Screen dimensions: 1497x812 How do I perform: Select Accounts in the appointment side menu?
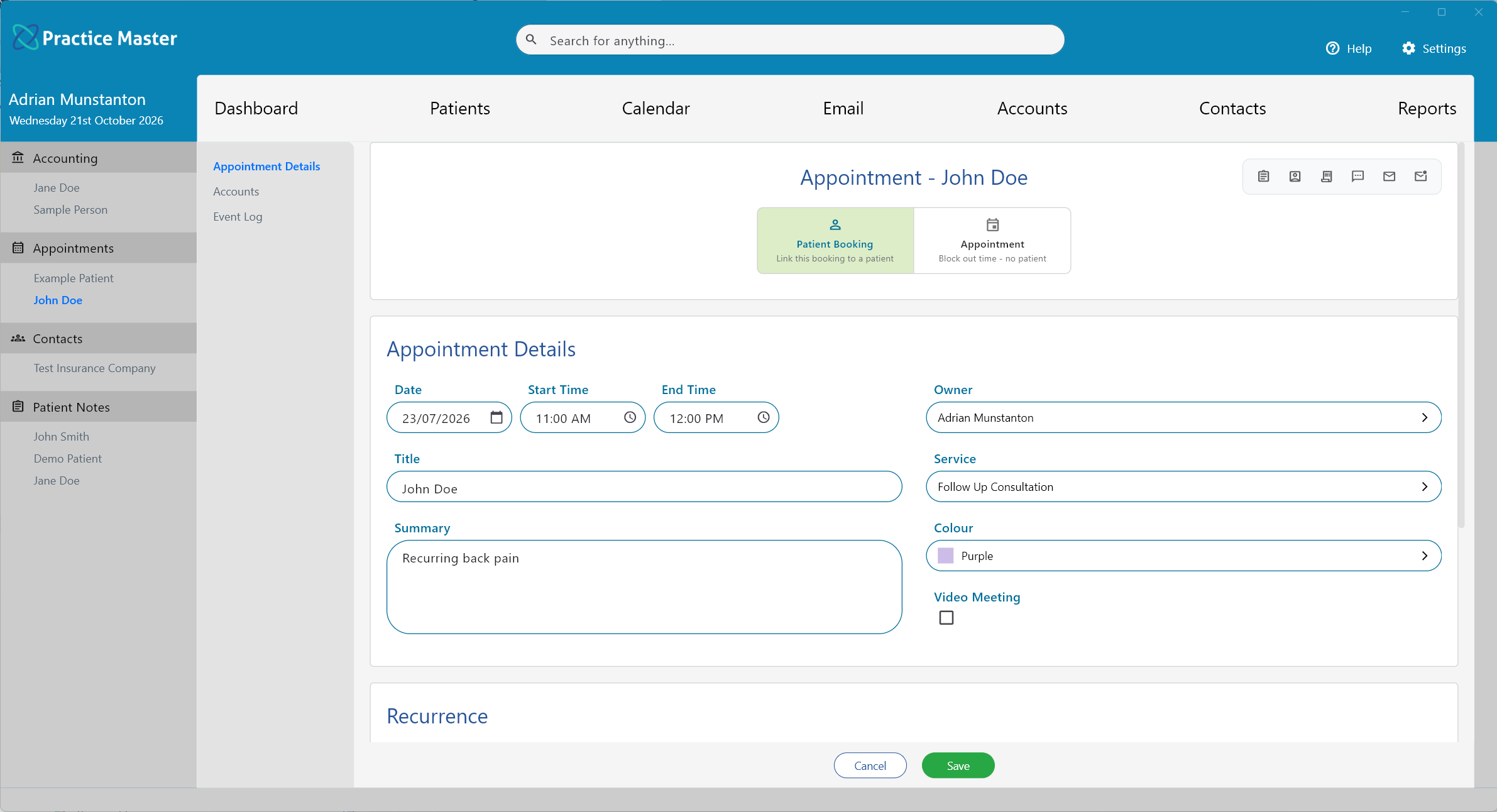(236, 191)
